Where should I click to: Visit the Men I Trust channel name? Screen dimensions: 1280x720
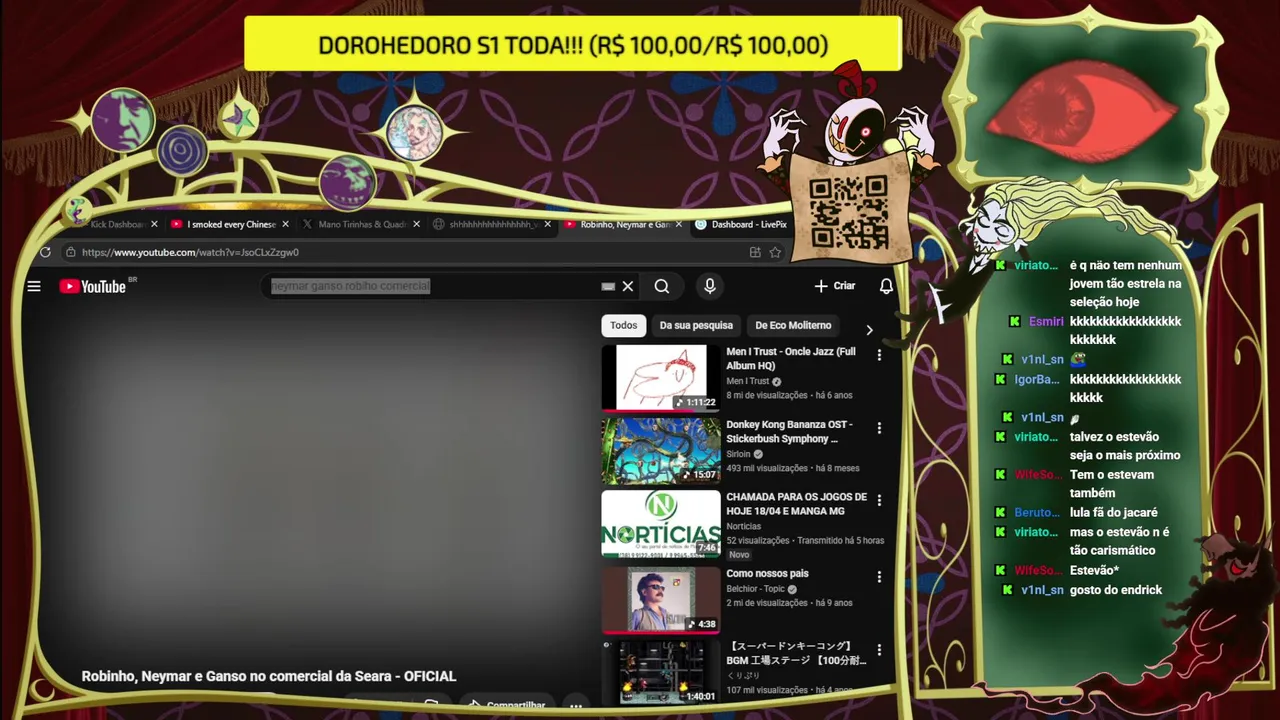coord(748,381)
